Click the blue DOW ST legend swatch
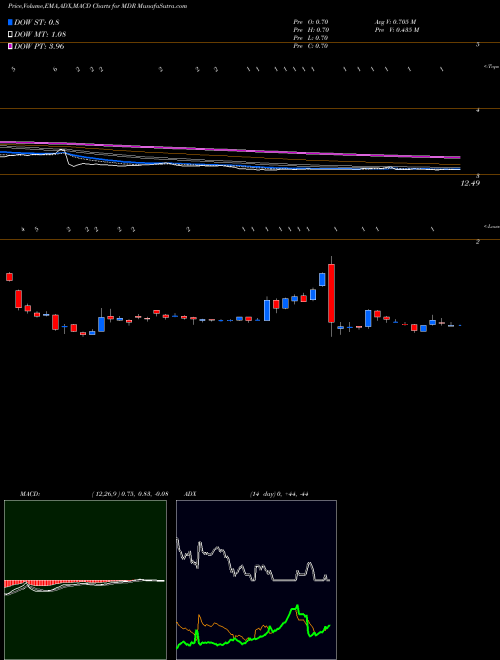 (11, 22)
